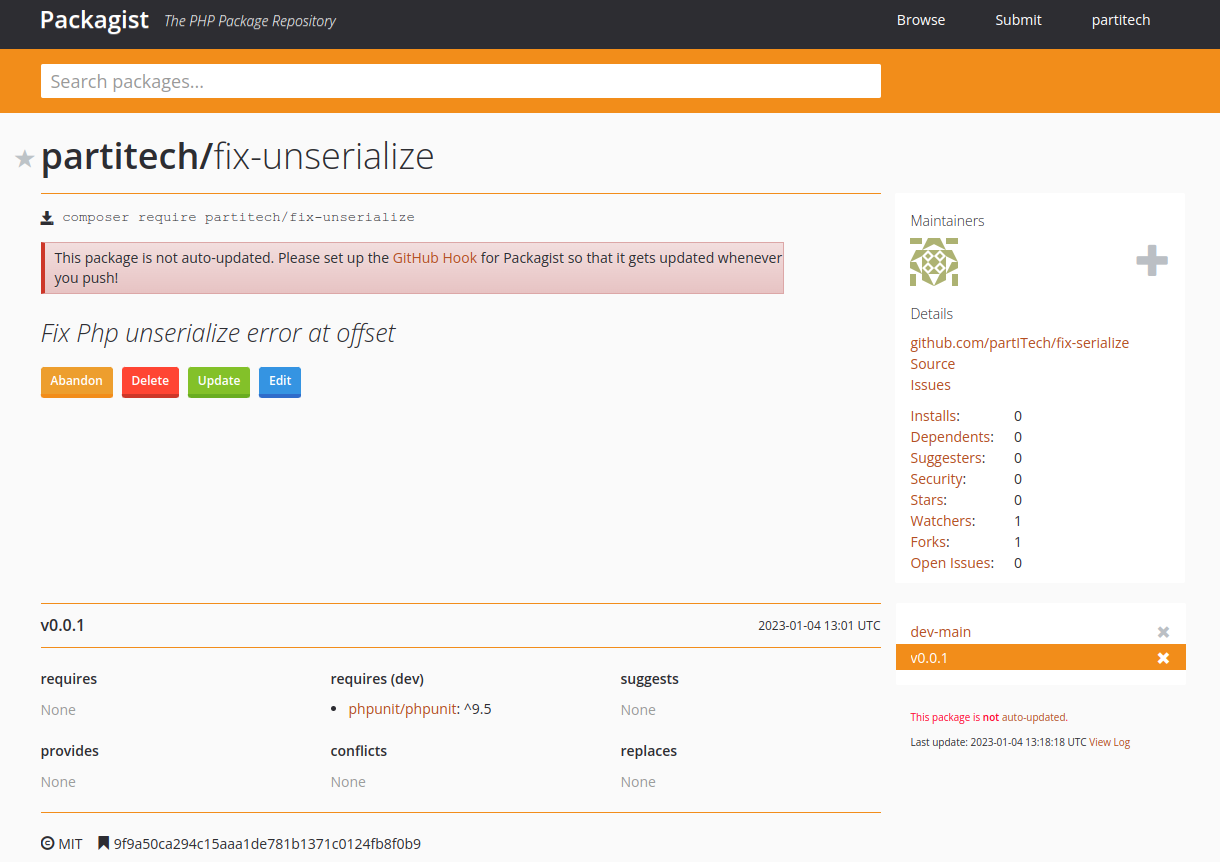This screenshot has width=1220, height=862.
Task: Open the Browse menu item
Action: point(921,20)
